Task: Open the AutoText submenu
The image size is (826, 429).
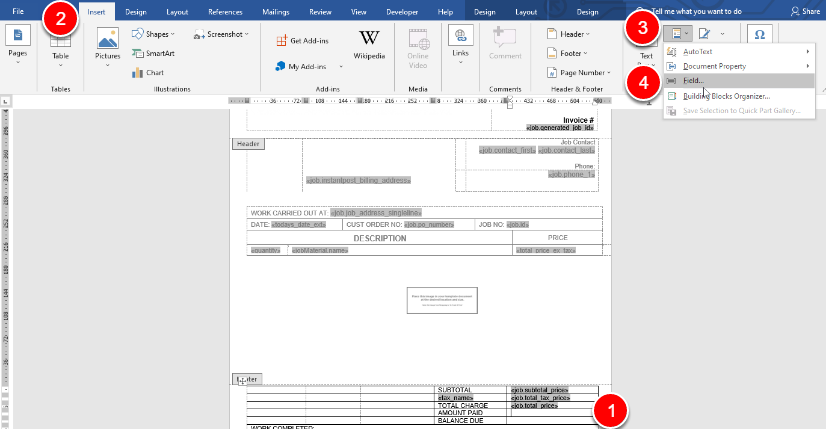Action: [x=739, y=52]
